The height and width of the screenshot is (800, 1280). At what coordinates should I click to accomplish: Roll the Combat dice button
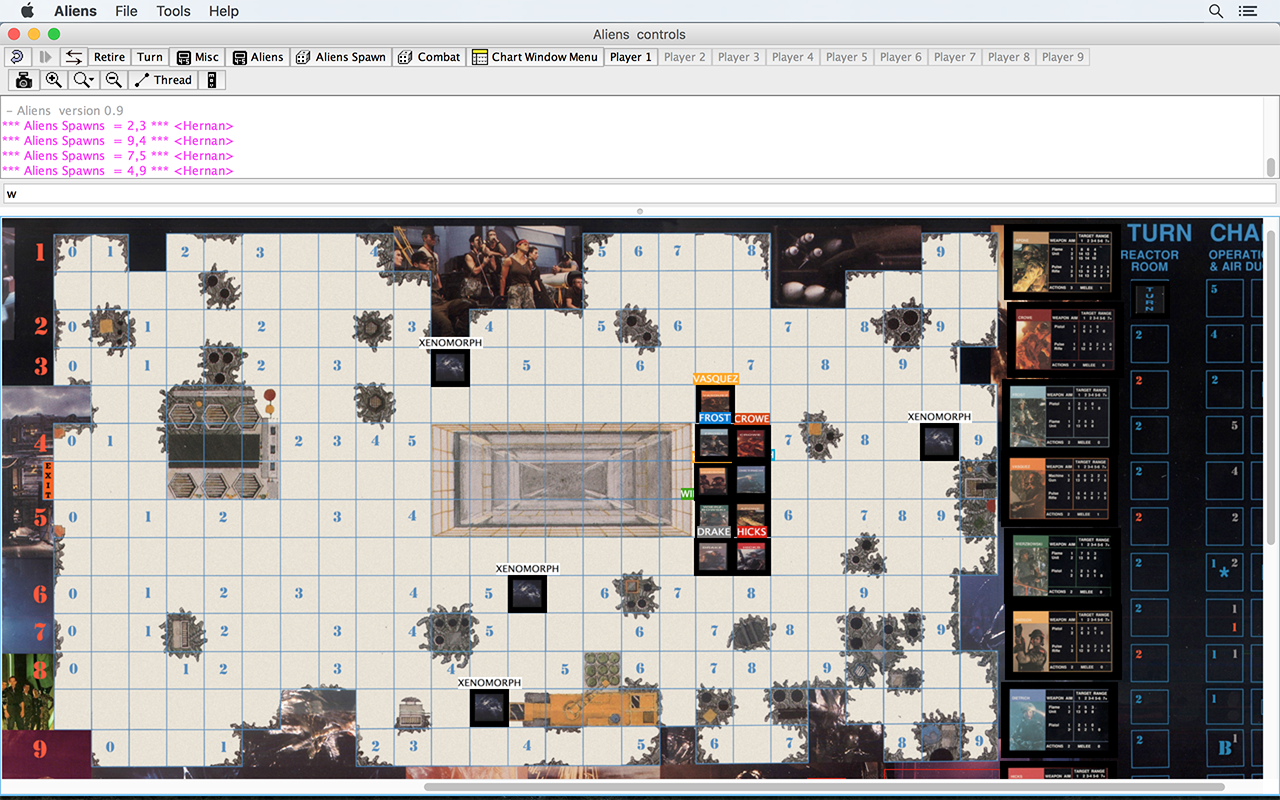pos(429,57)
